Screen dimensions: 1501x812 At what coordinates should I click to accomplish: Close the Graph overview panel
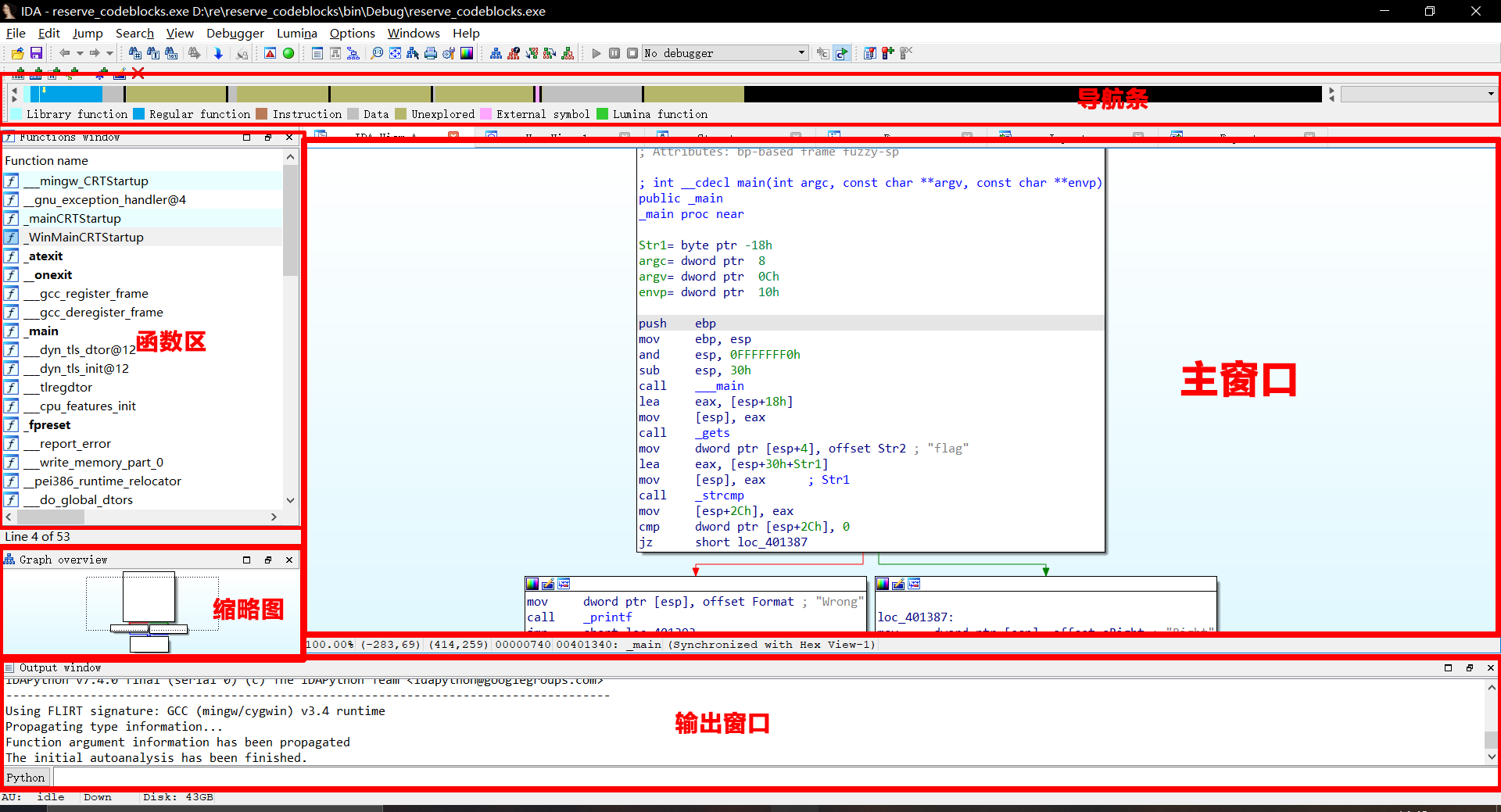click(x=289, y=560)
